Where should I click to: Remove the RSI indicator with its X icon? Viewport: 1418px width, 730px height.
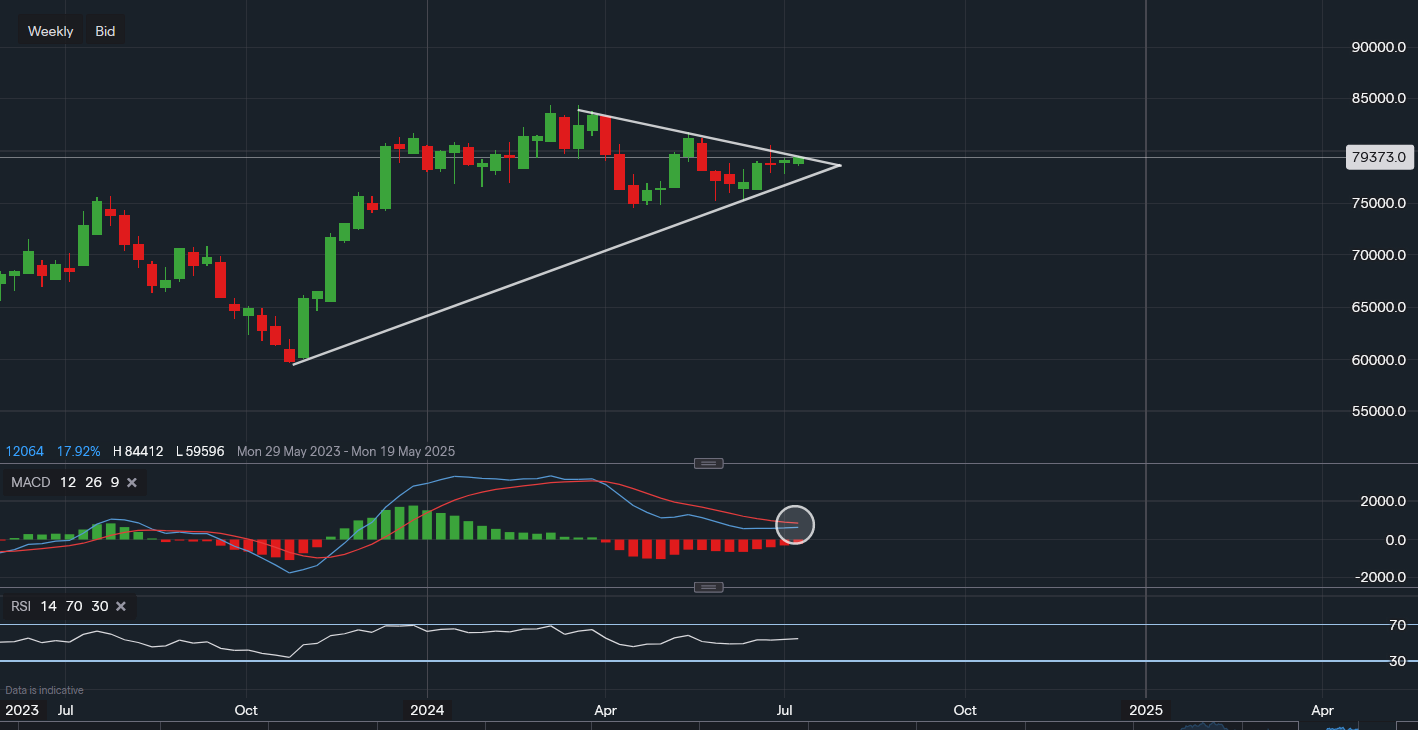coord(121,606)
